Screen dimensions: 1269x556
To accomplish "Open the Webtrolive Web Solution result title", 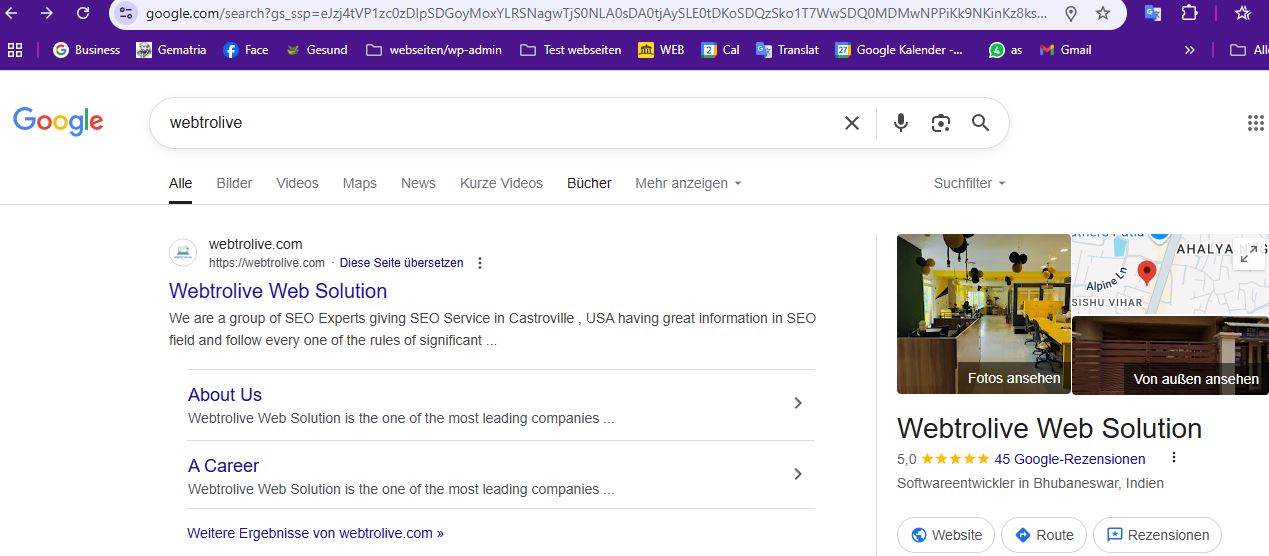I will point(278,291).
